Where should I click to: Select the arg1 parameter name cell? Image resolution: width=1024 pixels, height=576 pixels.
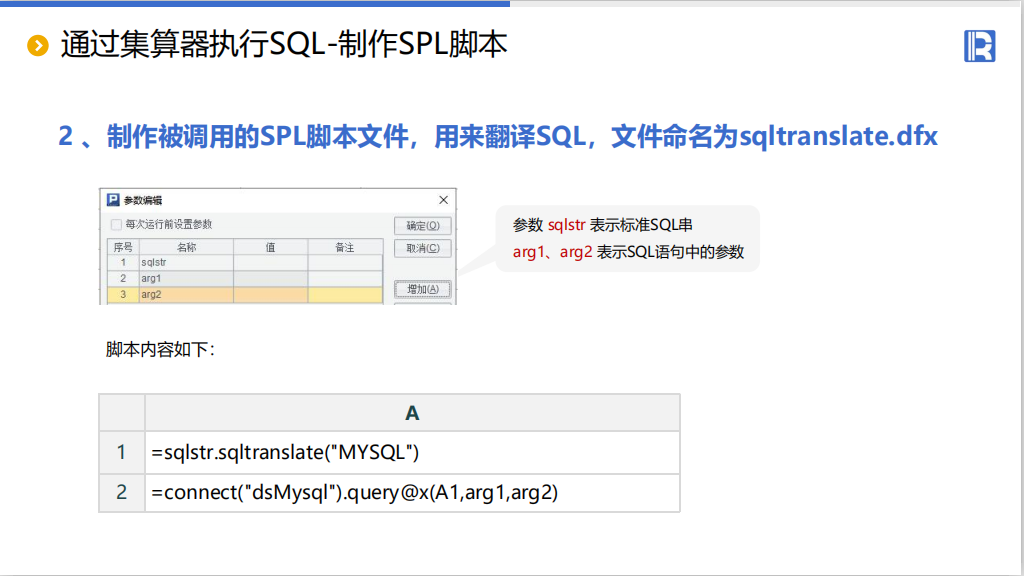click(x=186, y=278)
